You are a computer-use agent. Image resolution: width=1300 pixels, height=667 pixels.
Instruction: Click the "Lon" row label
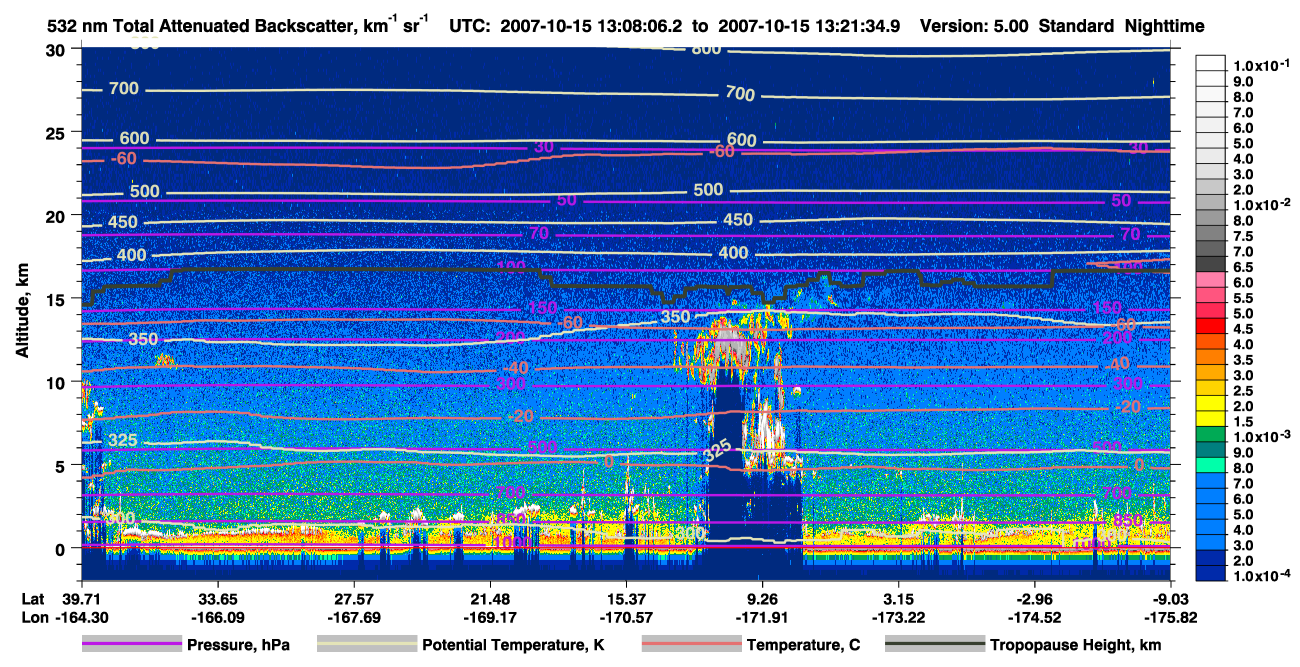(33, 617)
